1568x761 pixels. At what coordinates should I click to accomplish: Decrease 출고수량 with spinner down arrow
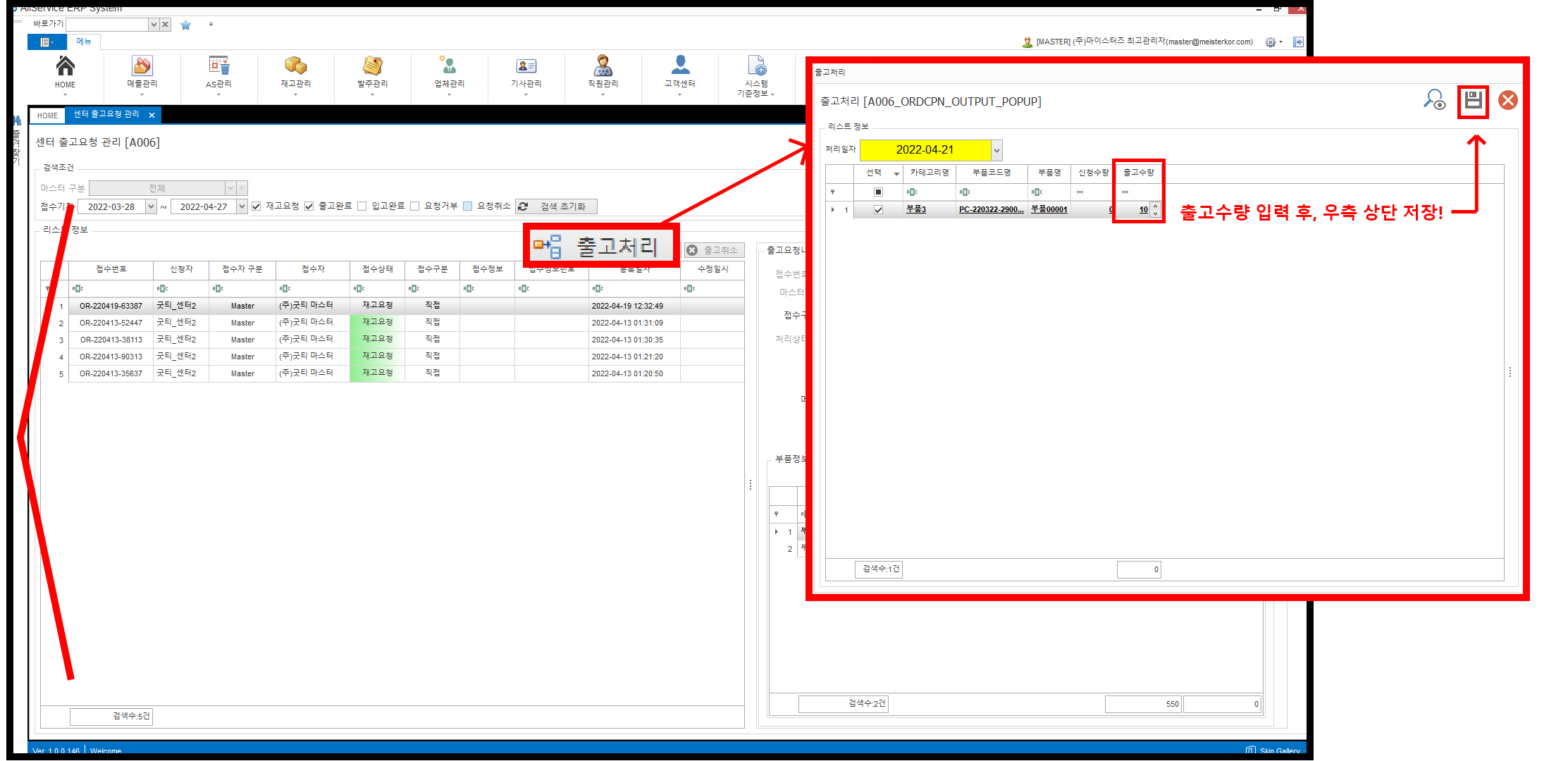pos(1155,214)
